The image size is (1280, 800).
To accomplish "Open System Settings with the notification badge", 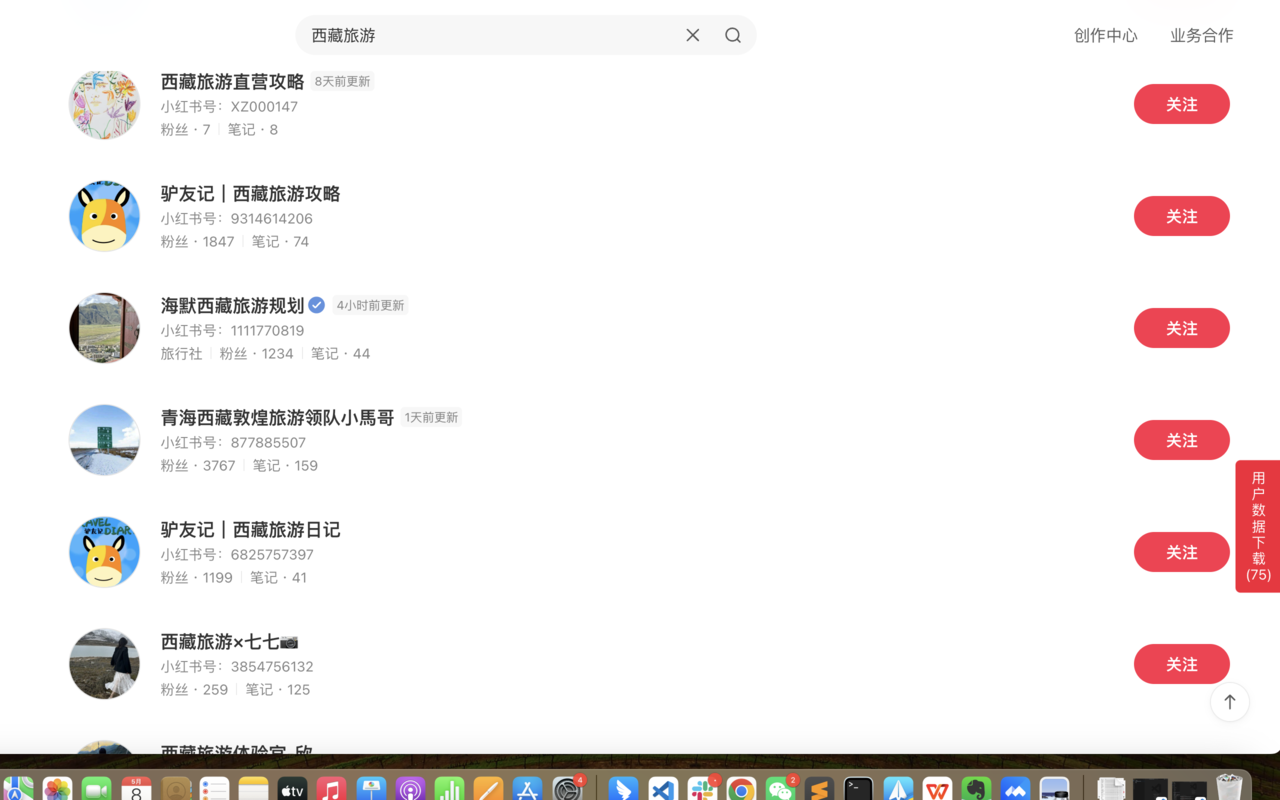I will (566, 787).
